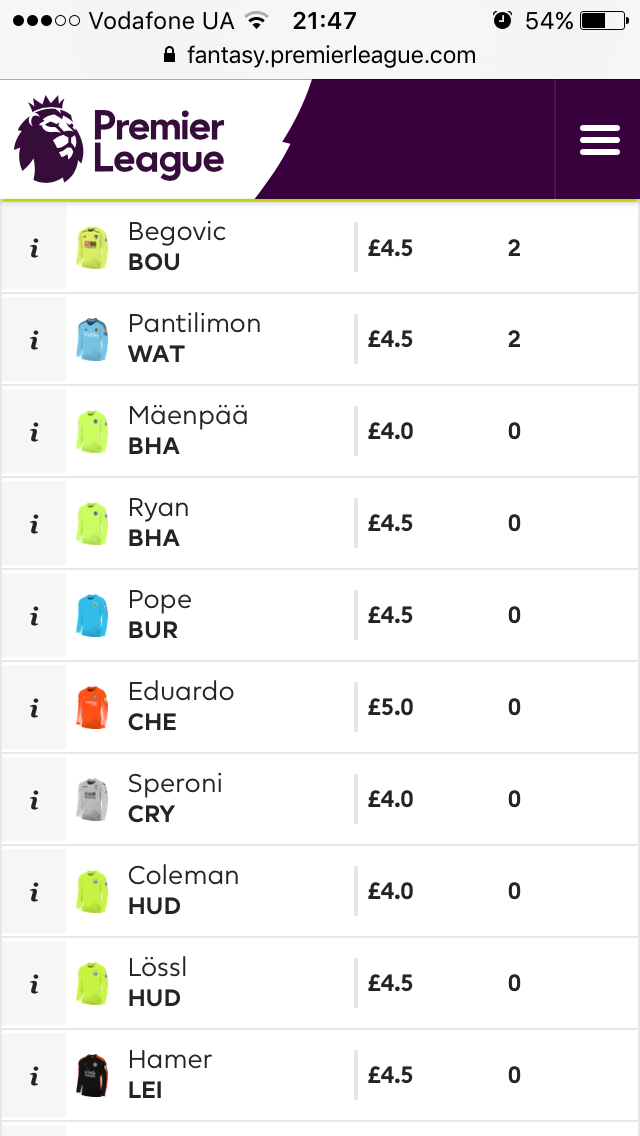Select Hamer's black Leicester shirt

(x=92, y=1076)
